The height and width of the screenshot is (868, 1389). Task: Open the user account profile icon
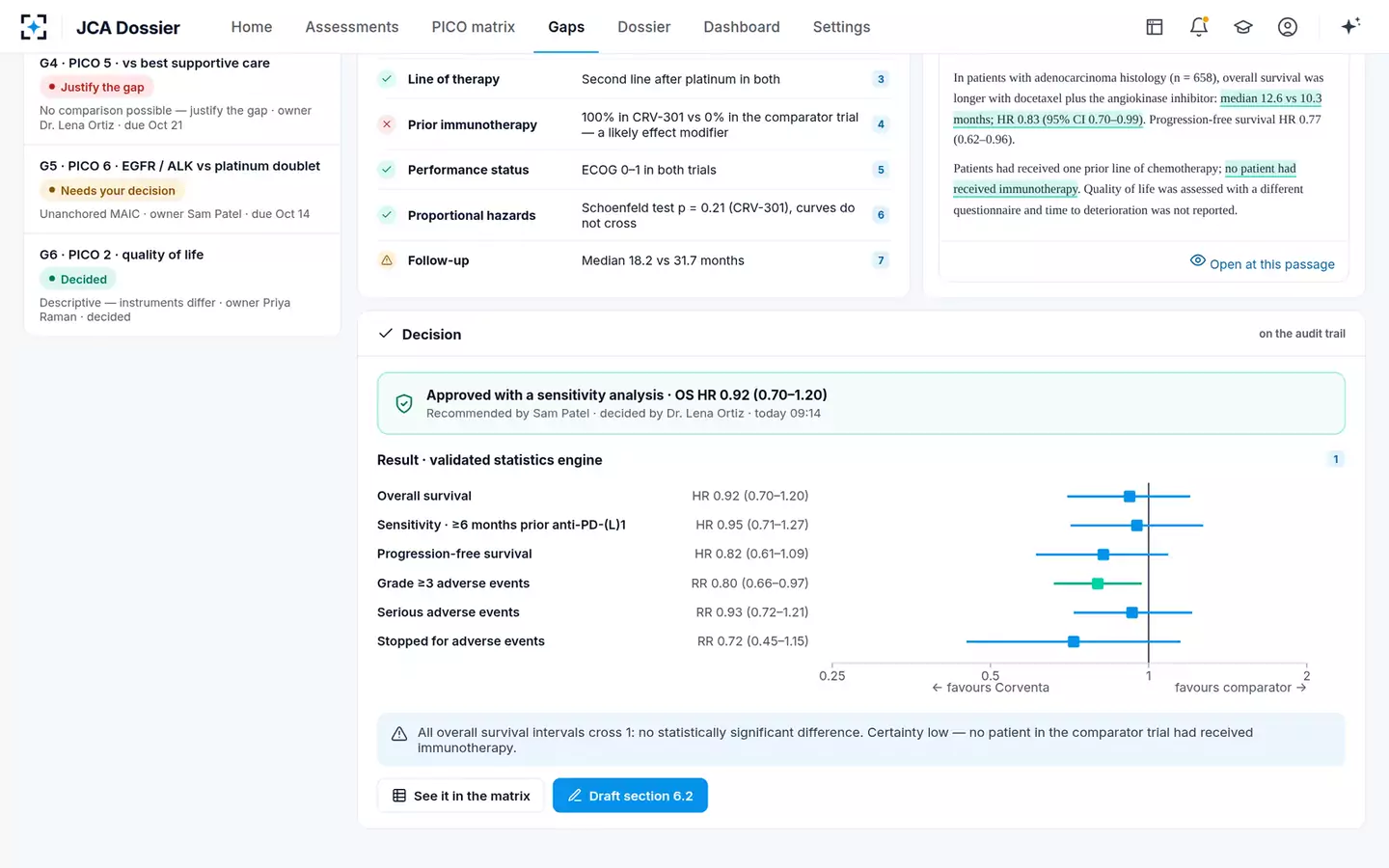click(x=1288, y=27)
